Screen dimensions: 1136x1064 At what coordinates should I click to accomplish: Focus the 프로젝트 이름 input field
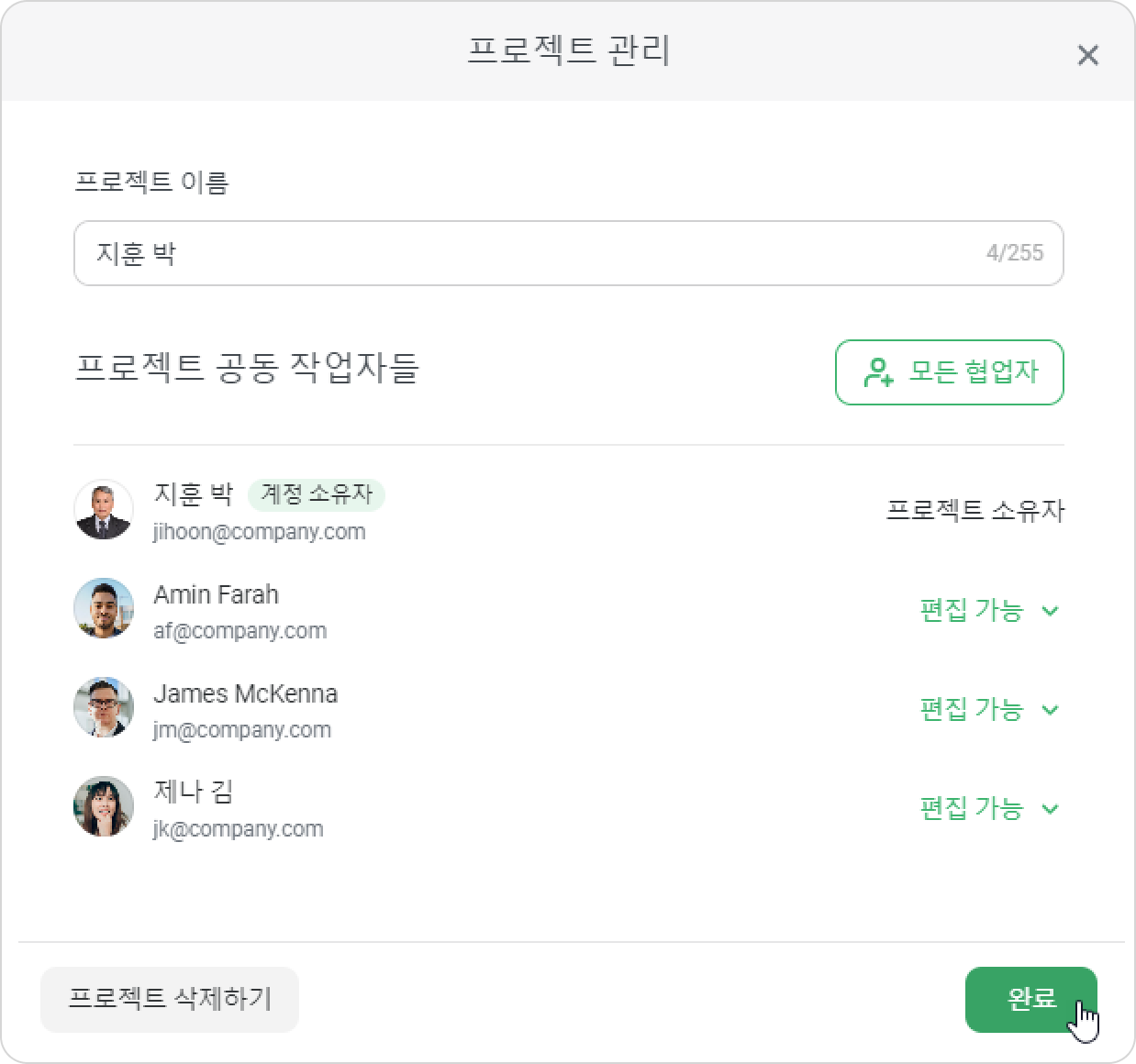(568, 253)
